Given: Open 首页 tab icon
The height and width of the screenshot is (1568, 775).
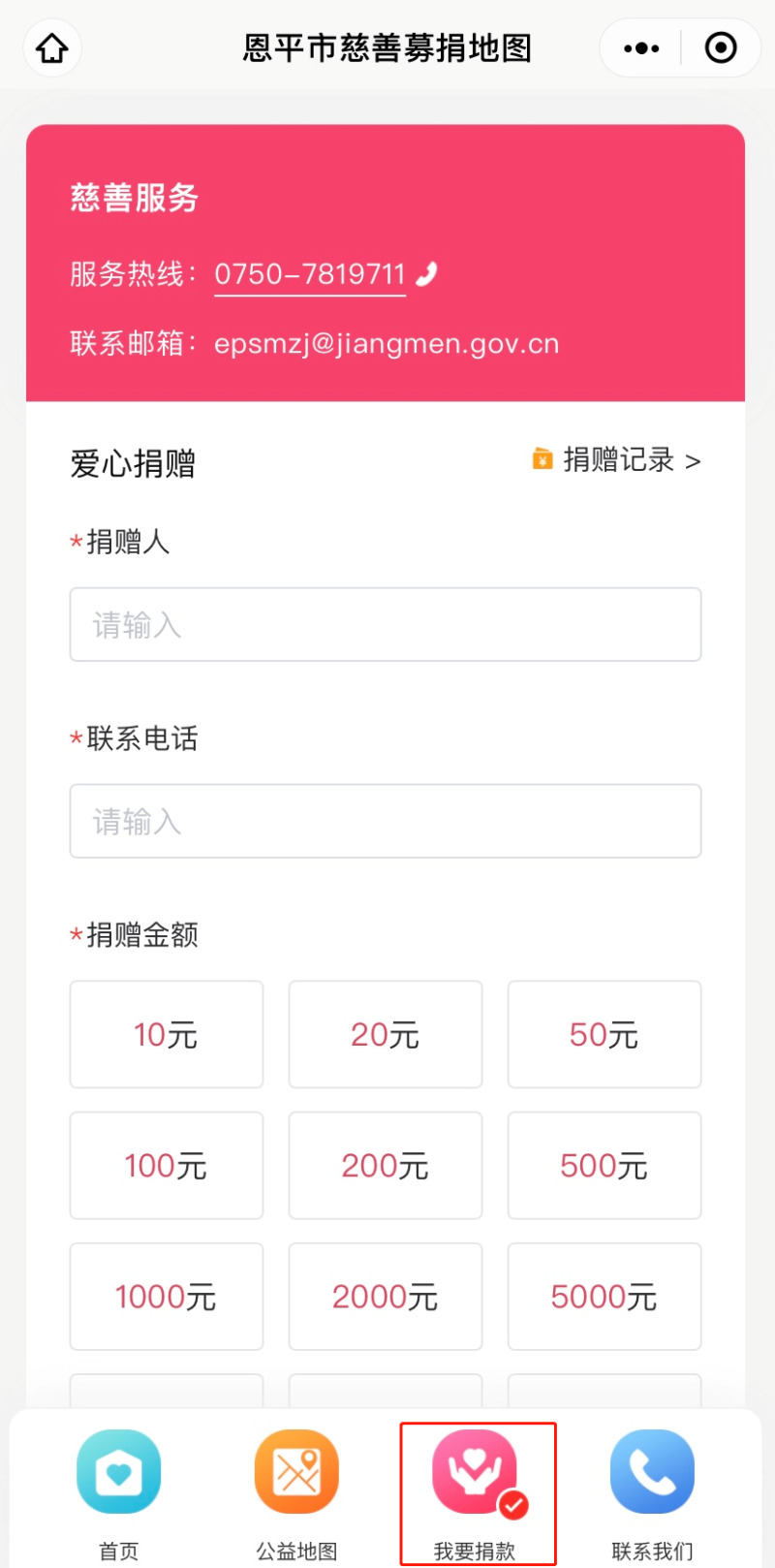Looking at the screenshot, I should (118, 1471).
